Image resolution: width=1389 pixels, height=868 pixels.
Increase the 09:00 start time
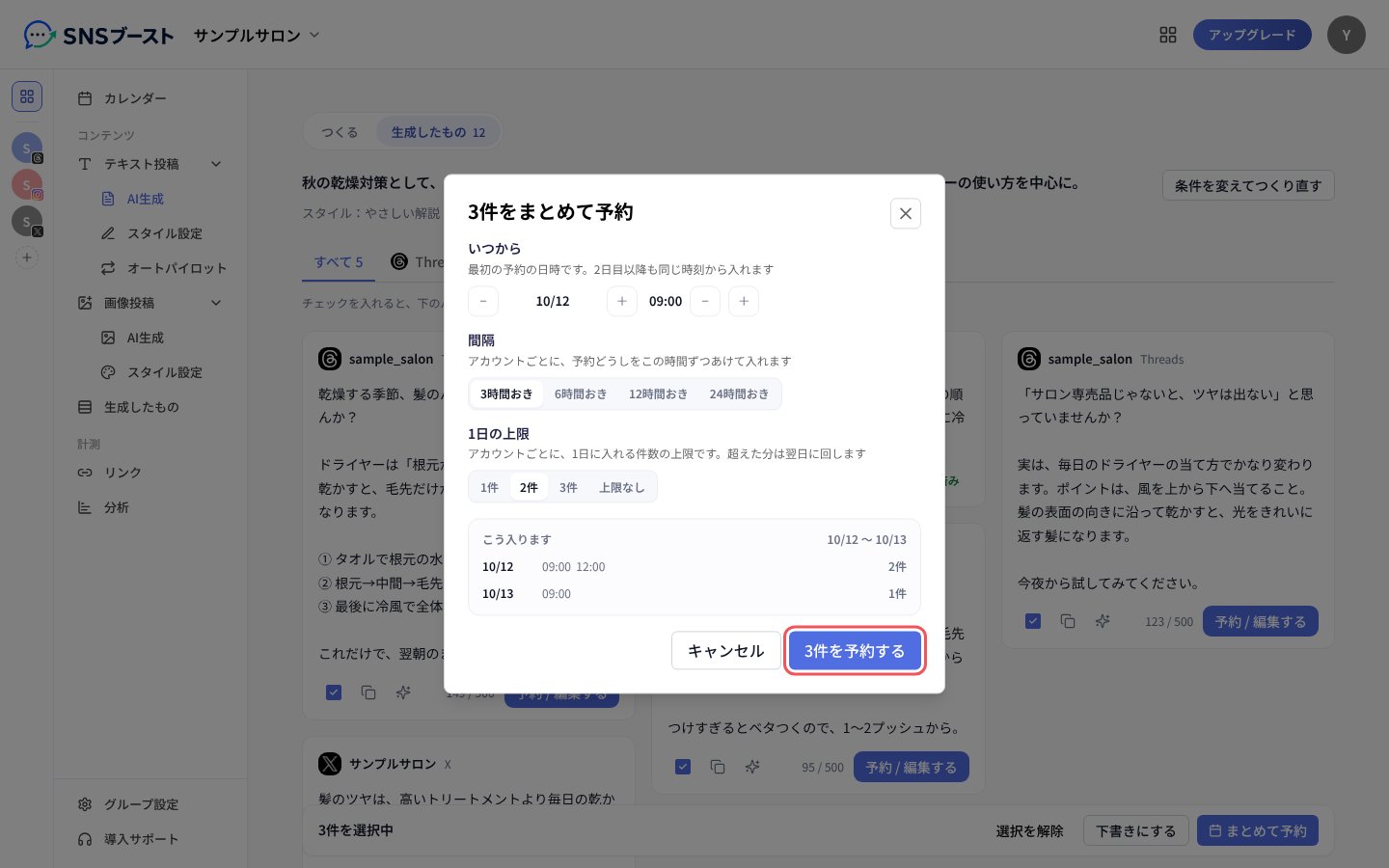744,301
